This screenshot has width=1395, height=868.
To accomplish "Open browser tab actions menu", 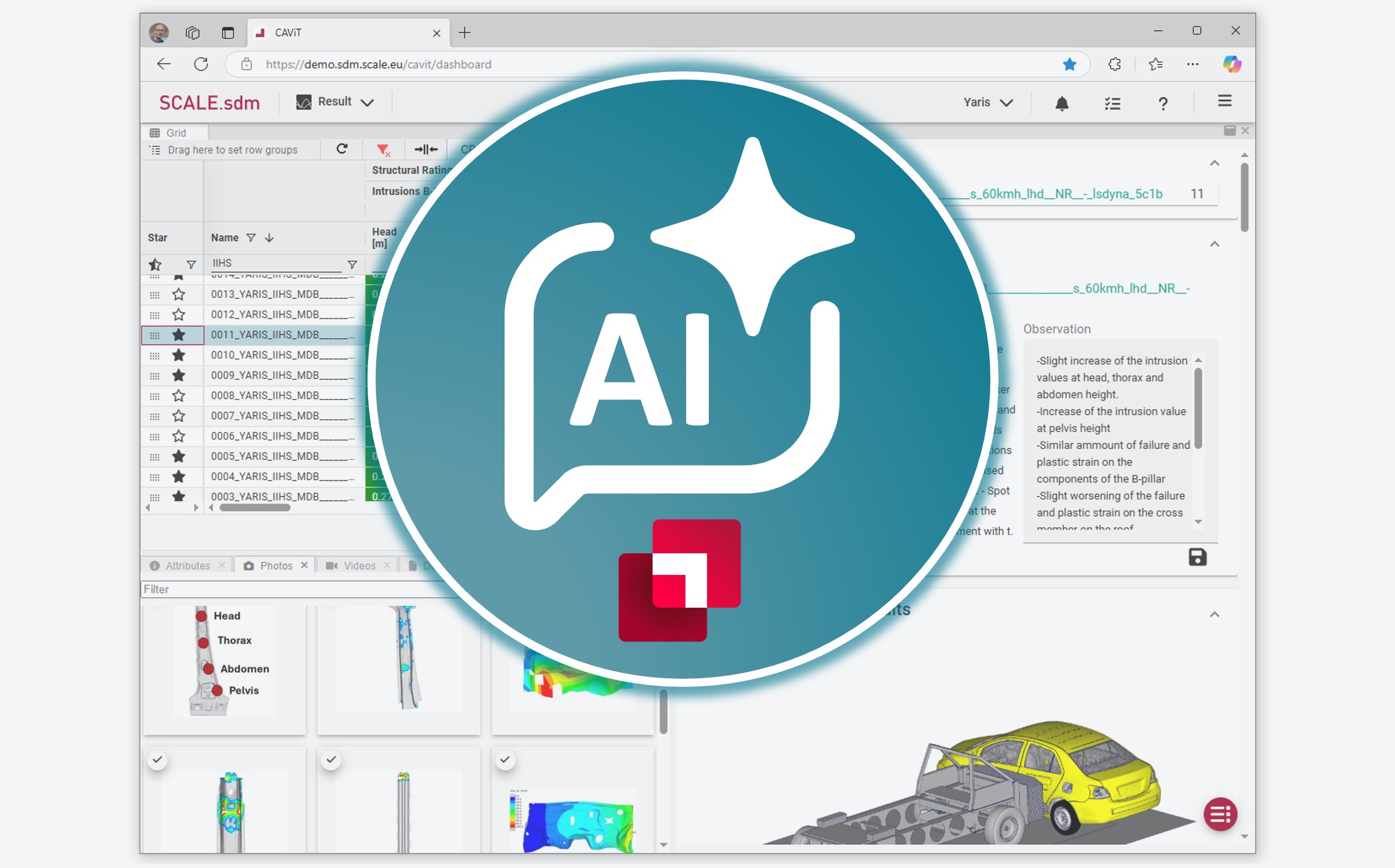I will coord(228,33).
